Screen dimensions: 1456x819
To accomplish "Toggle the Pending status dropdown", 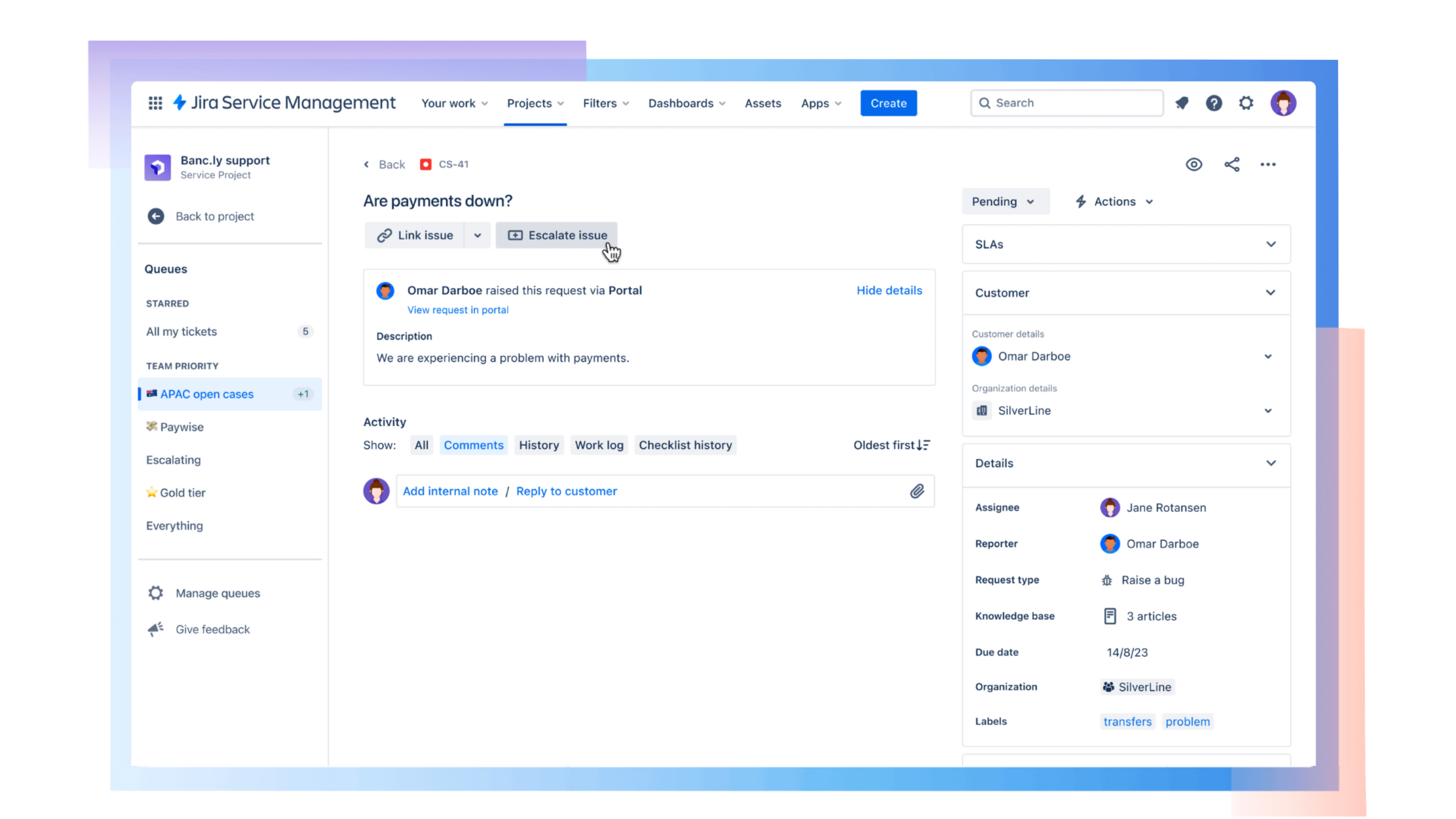I will click(x=1003, y=201).
